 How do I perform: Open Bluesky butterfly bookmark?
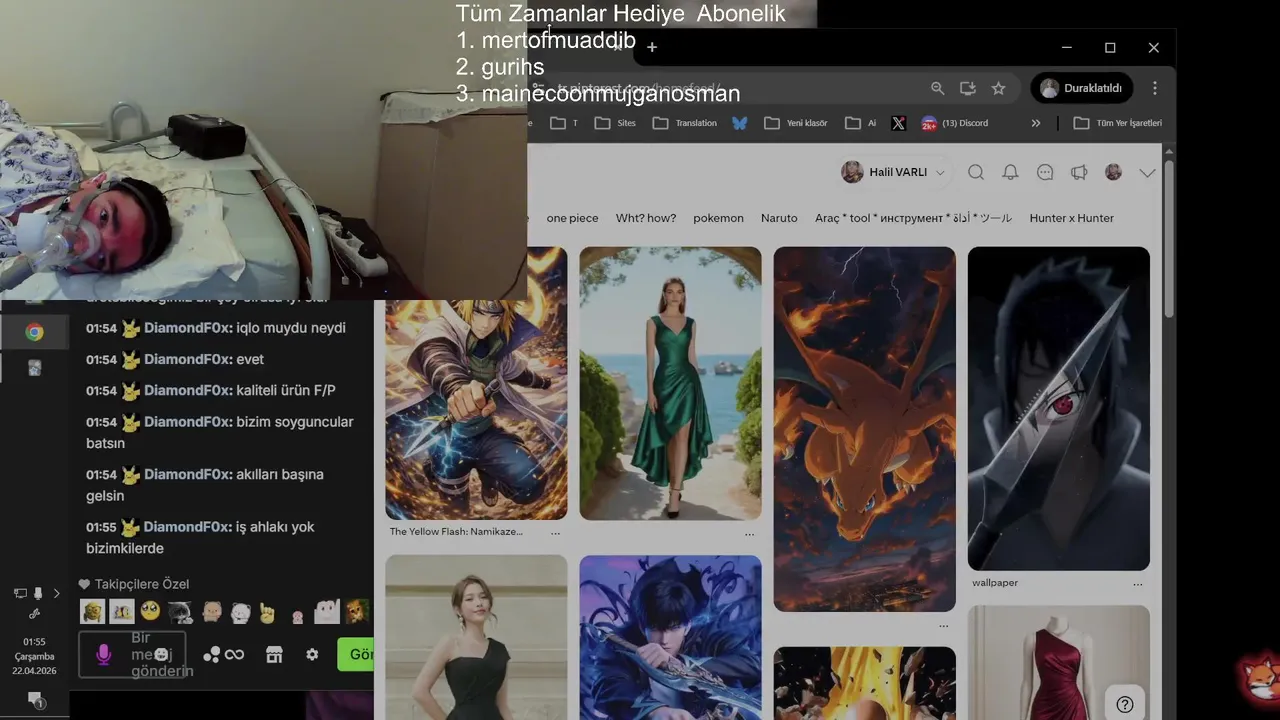click(x=740, y=123)
